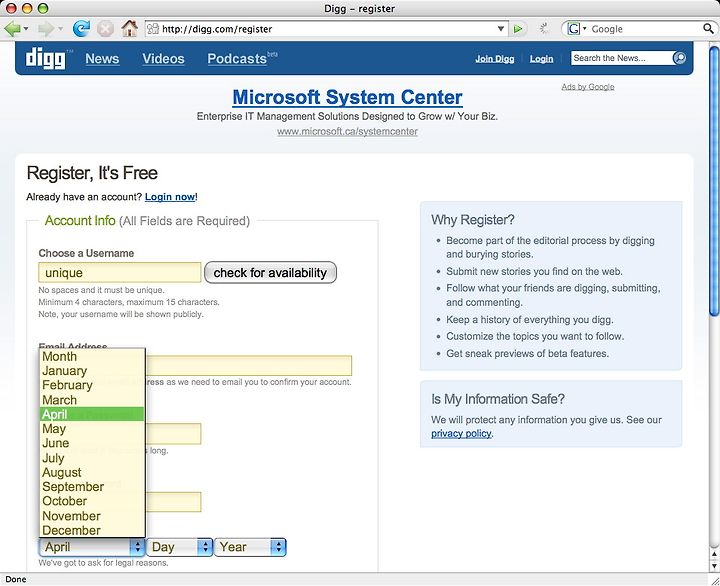Click the Email Address input field

tap(248, 366)
